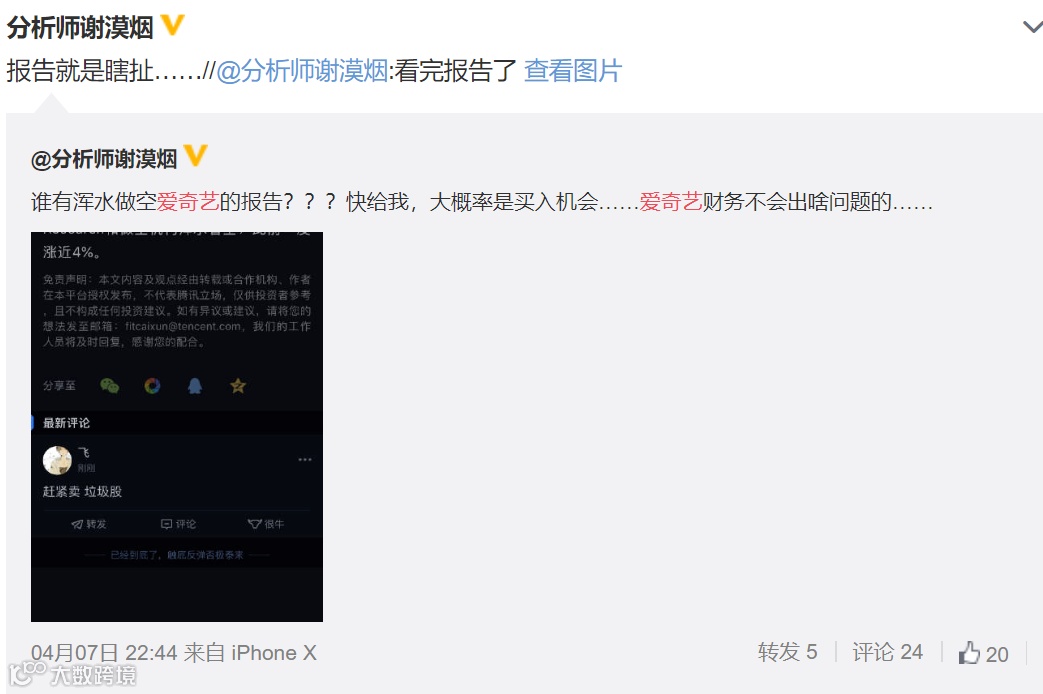Click 评论 under the embedded comment
The height and width of the screenshot is (694, 1043).
tap(178, 524)
